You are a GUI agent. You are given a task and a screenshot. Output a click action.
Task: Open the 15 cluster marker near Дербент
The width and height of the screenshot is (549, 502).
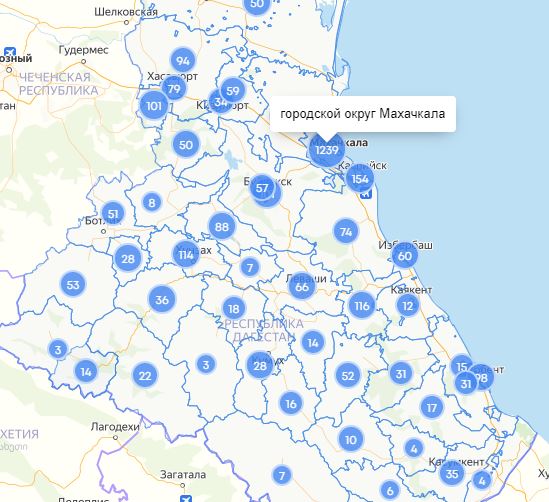point(461,366)
